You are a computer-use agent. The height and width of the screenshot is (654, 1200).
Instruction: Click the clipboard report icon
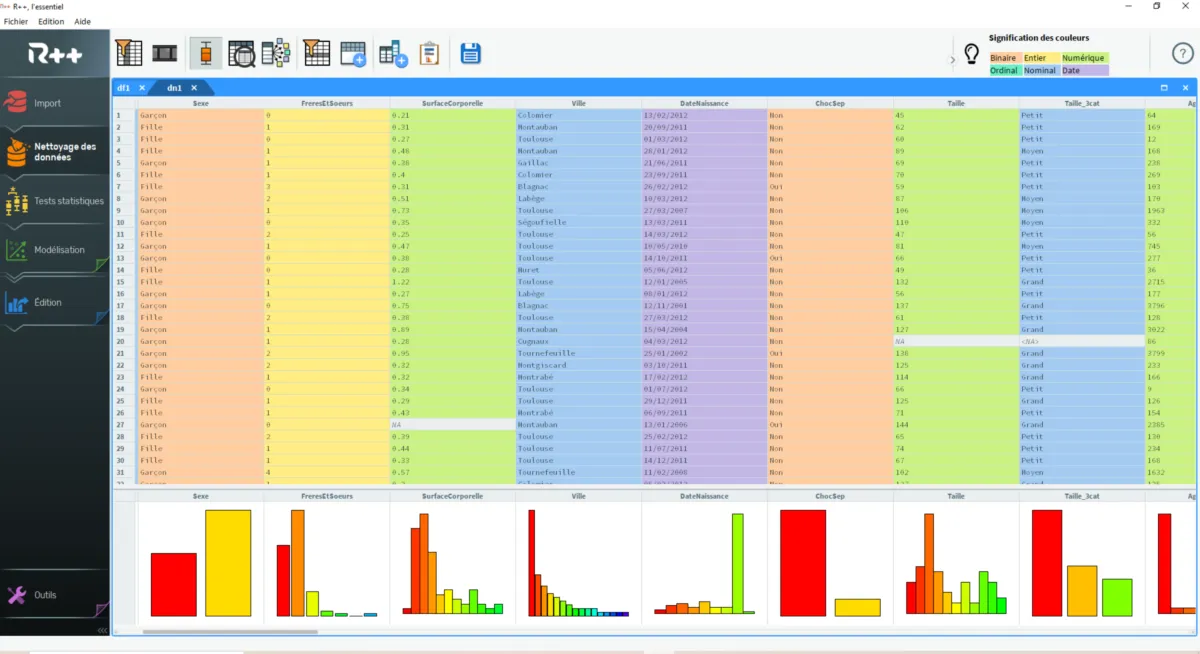(x=429, y=54)
